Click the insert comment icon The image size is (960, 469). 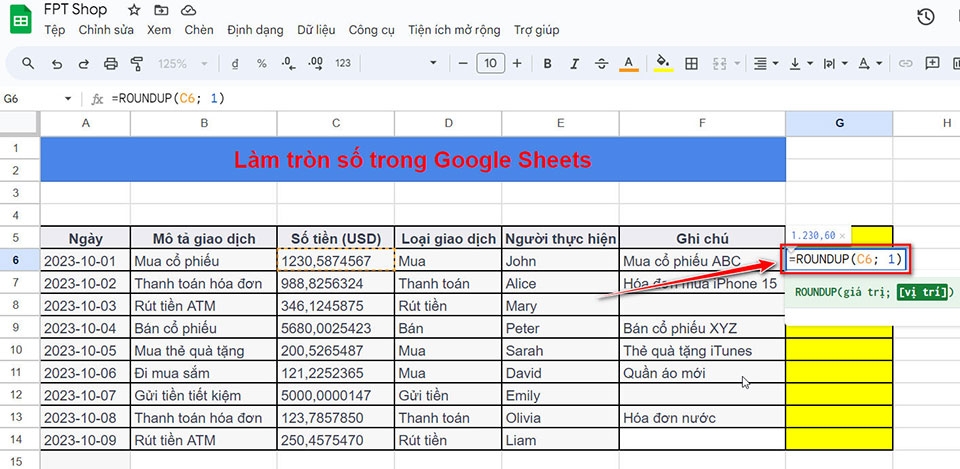[x=932, y=62]
